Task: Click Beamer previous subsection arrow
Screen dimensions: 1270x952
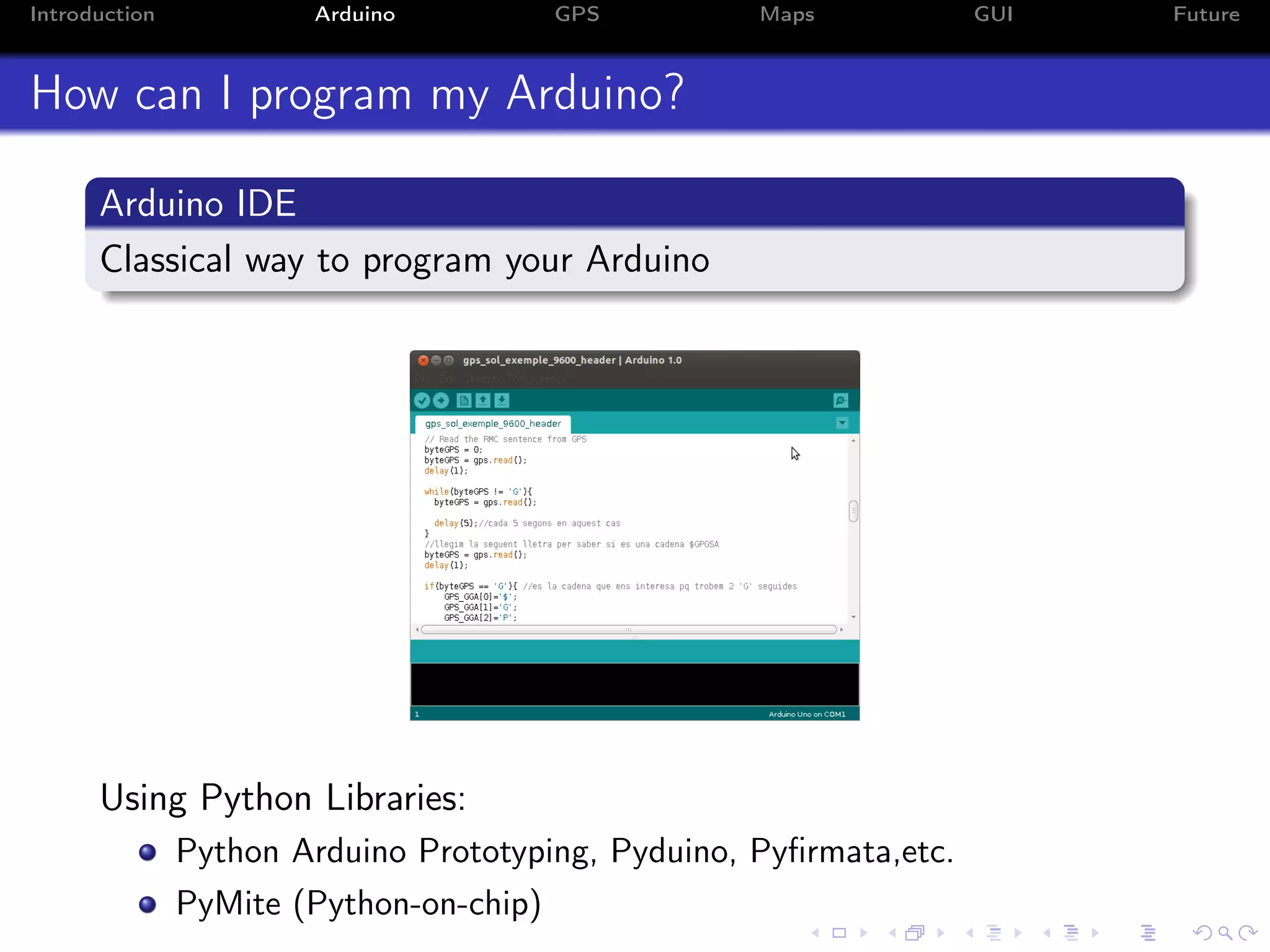Action: tap(969, 933)
